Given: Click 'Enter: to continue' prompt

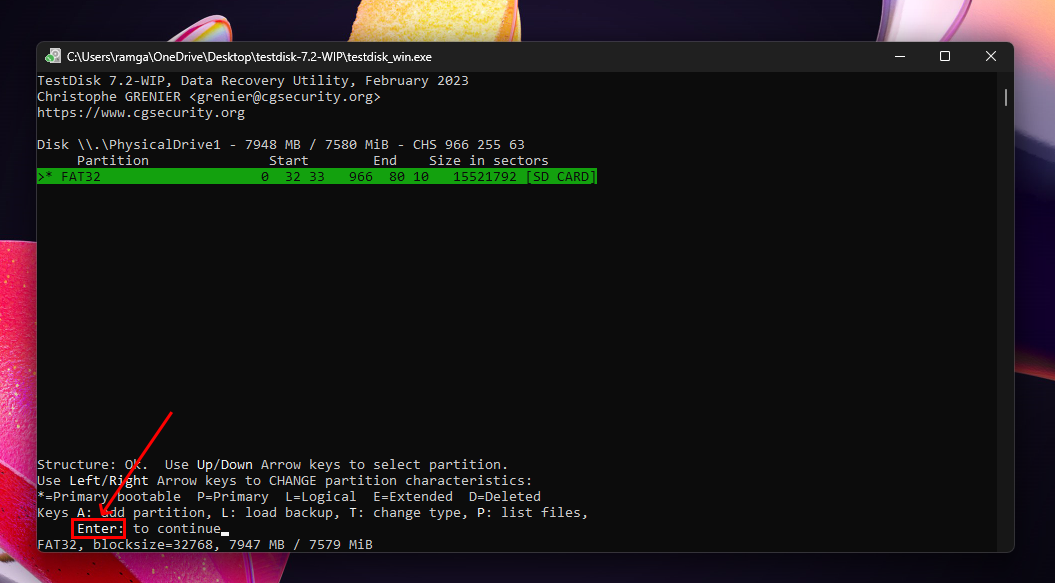Looking at the screenshot, I should click(149, 528).
